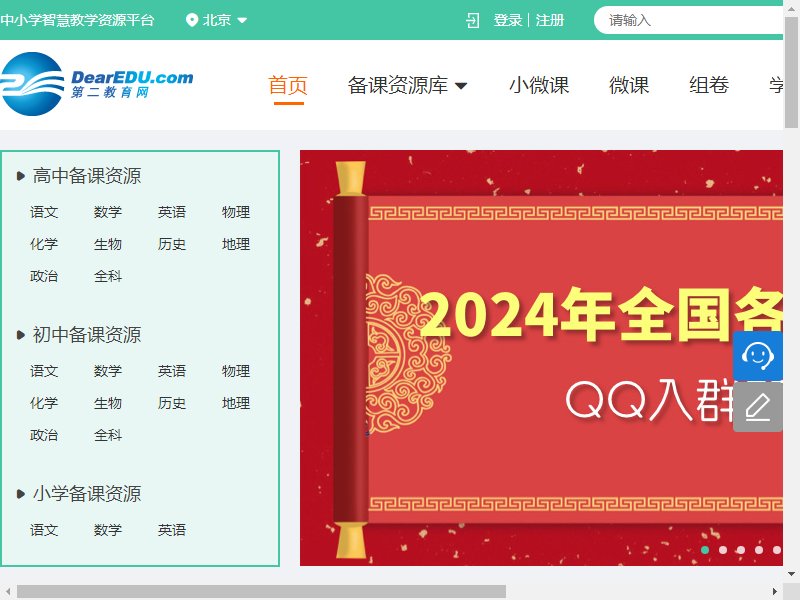The height and width of the screenshot is (600, 800).
Task: Click the triangle bullet beside 高中备课资源
Action: (x=20, y=176)
